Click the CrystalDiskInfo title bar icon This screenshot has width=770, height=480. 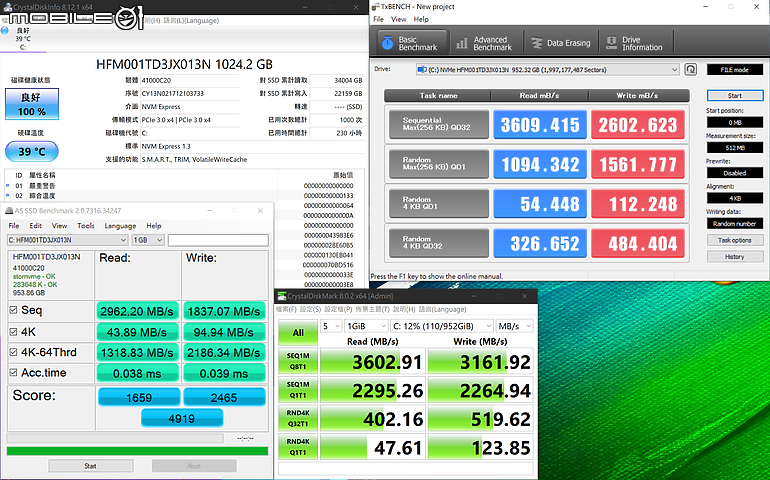click(7, 7)
